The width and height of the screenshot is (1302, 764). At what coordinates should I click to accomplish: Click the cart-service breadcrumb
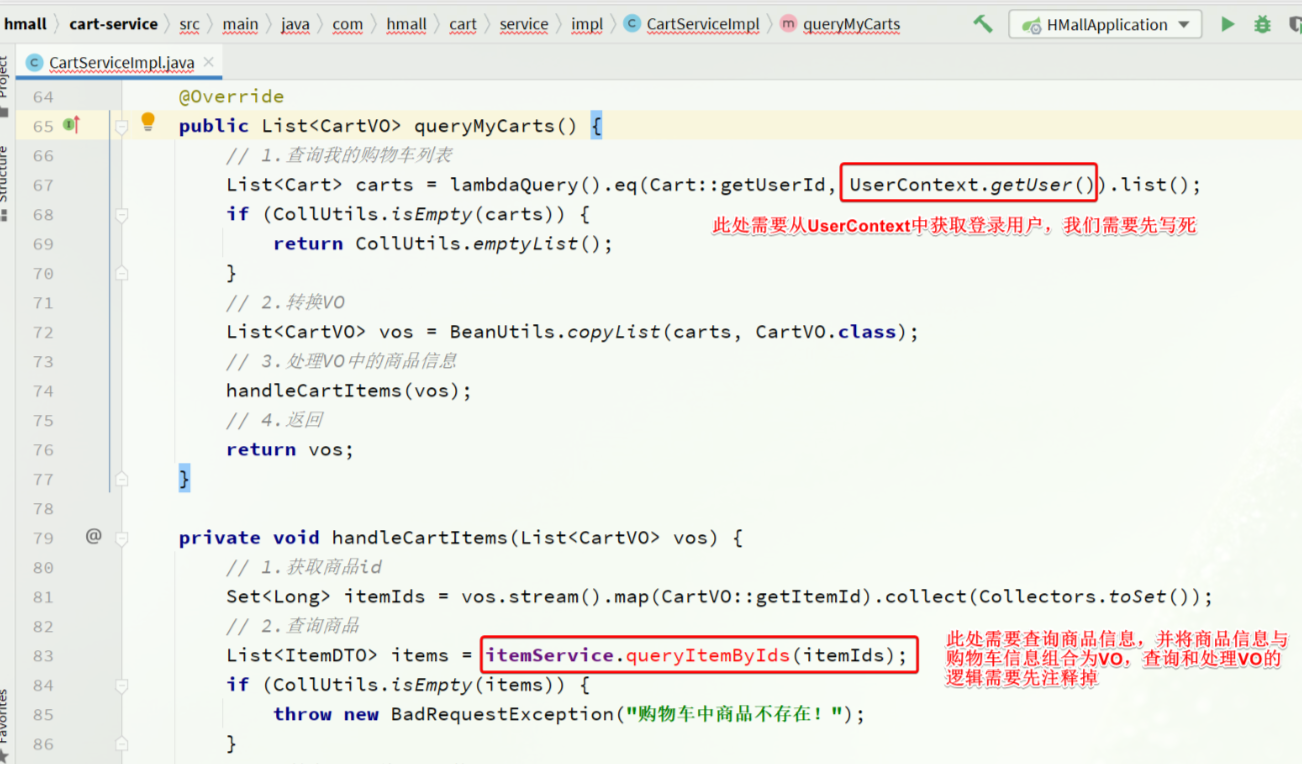click(x=113, y=24)
